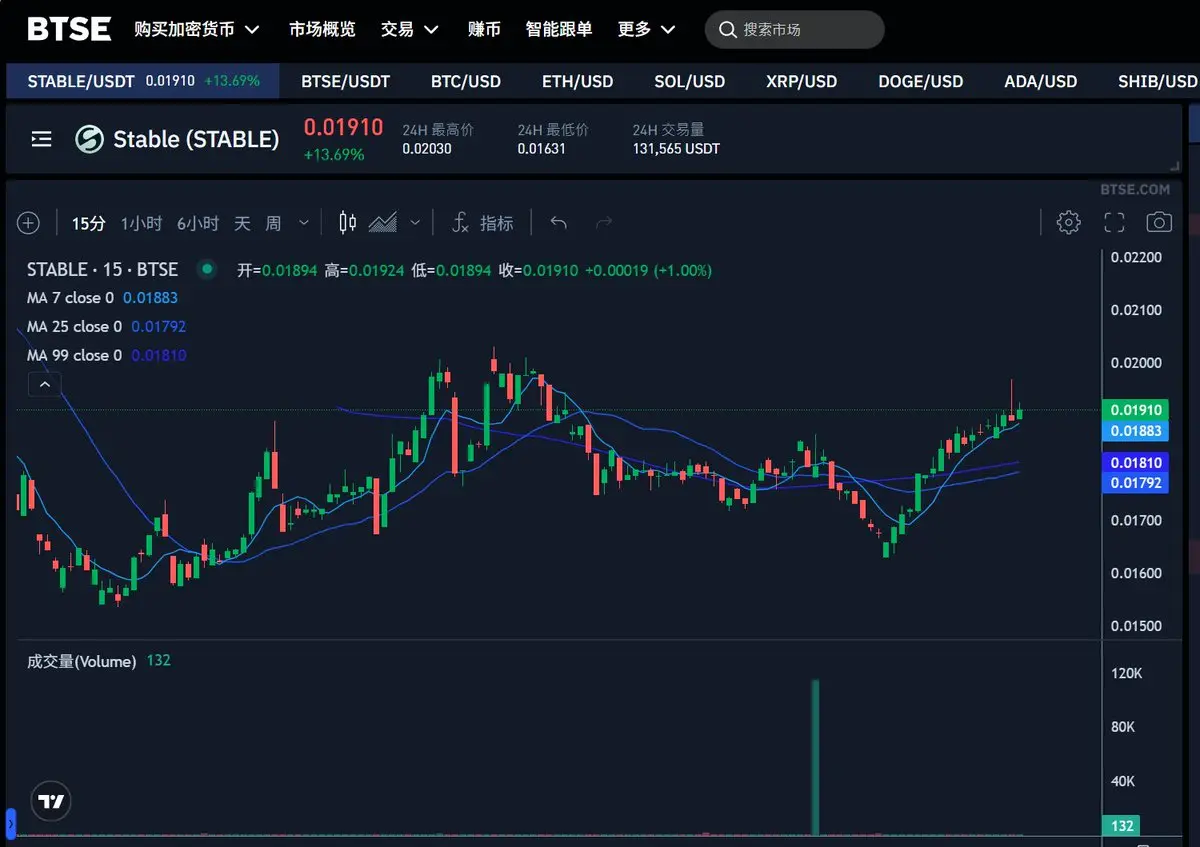Switch to 6小时 interval
The height and width of the screenshot is (847, 1200).
[198, 223]
